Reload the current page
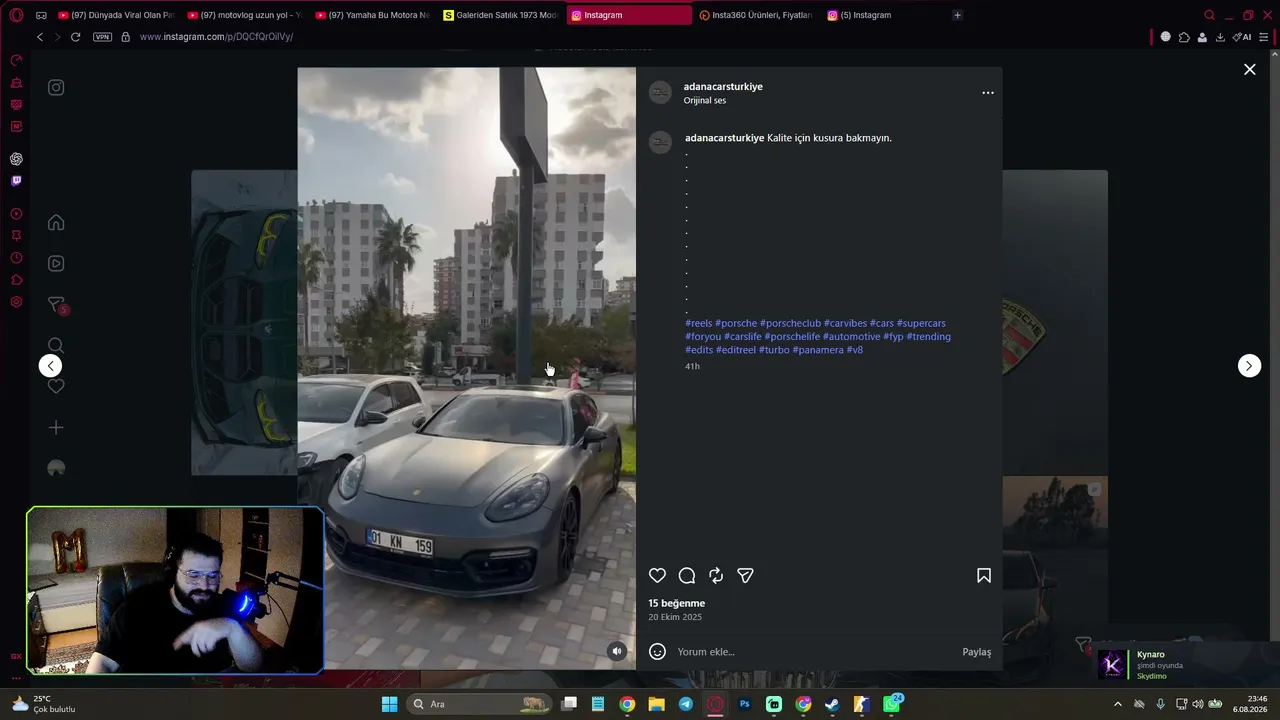 75,37
